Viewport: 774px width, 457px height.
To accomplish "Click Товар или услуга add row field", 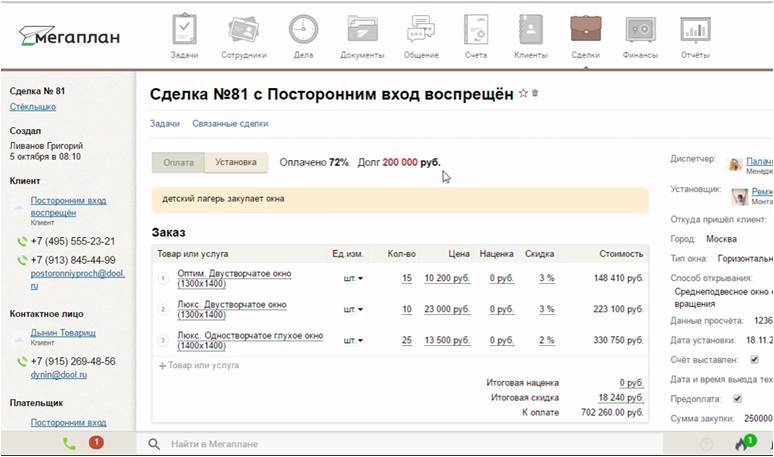I will click(x=203, y=366).
